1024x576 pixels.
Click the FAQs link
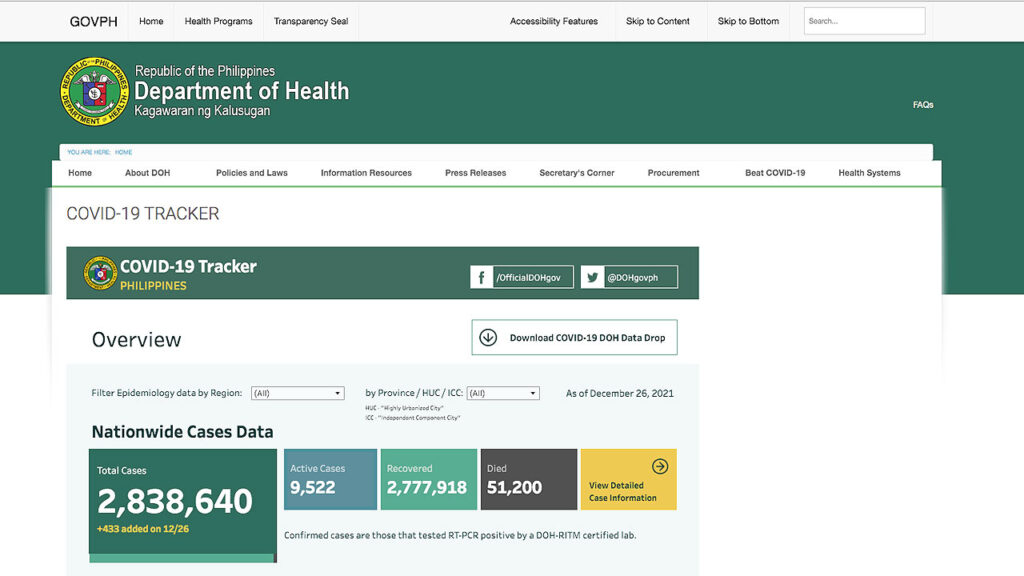(x=923, y=104)
